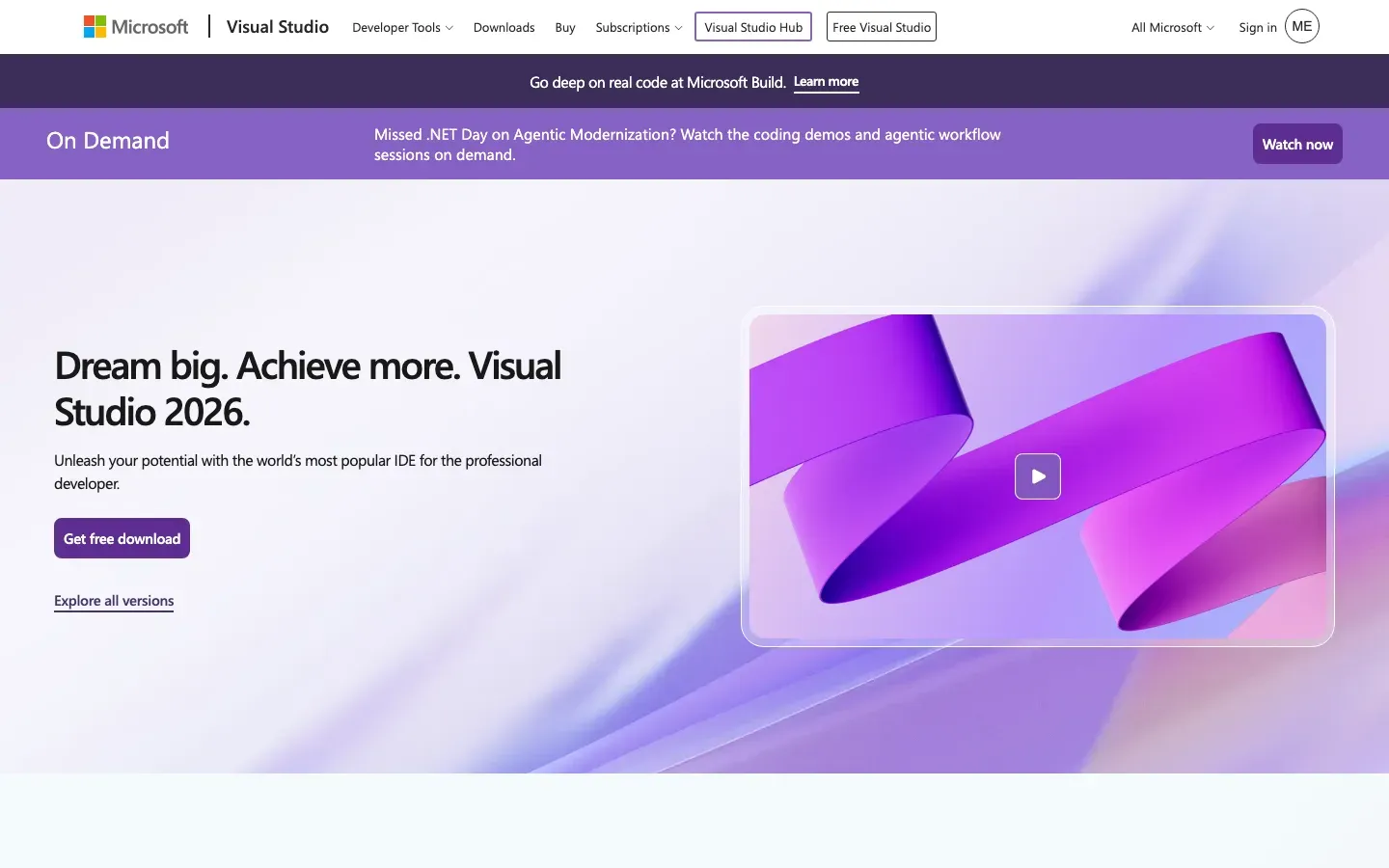Image resolution: width=1389 pixels, height=868 pixels.
Task: Expand the Subscriptions dropdown
Action: coord(639,27)
